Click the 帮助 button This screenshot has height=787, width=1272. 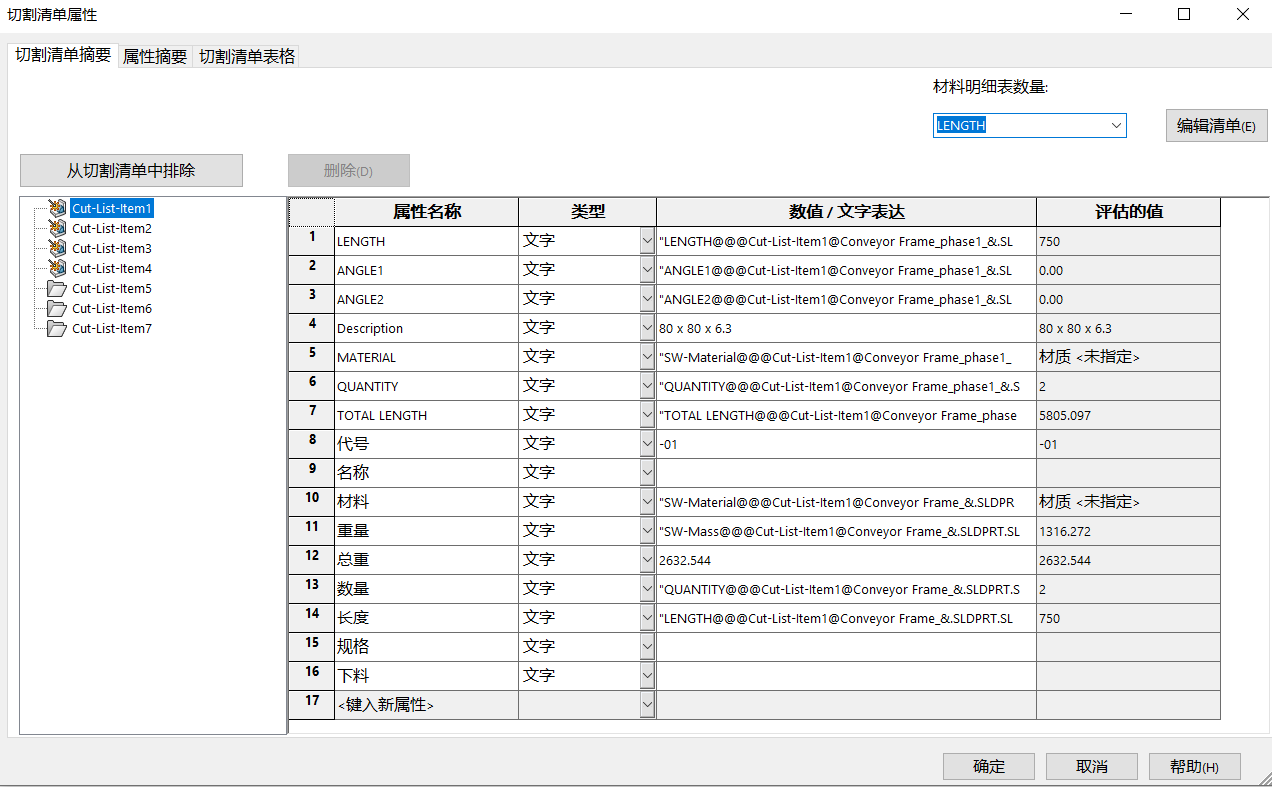(1194, 767)
